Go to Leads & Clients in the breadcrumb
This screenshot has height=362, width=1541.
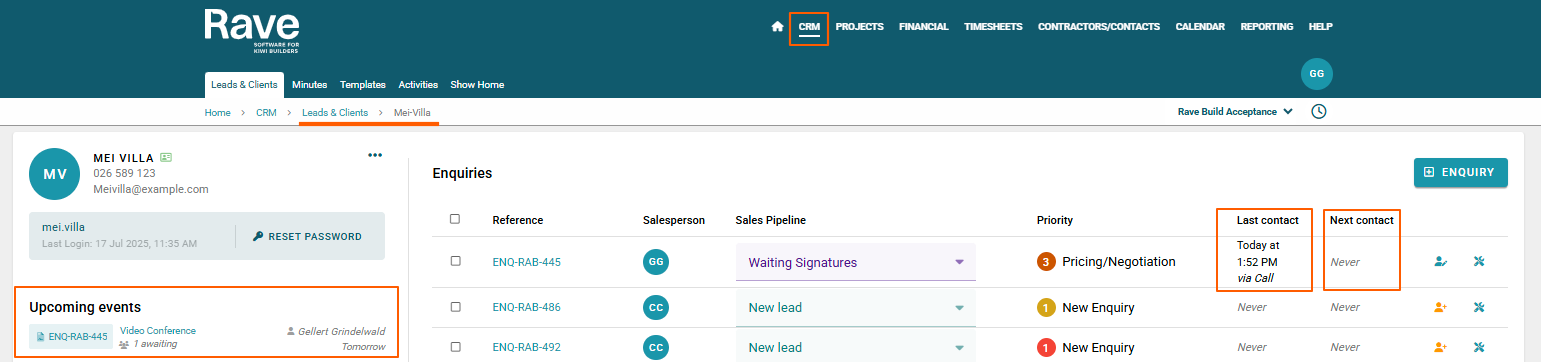pyautogui.click(x=335, y=112)
